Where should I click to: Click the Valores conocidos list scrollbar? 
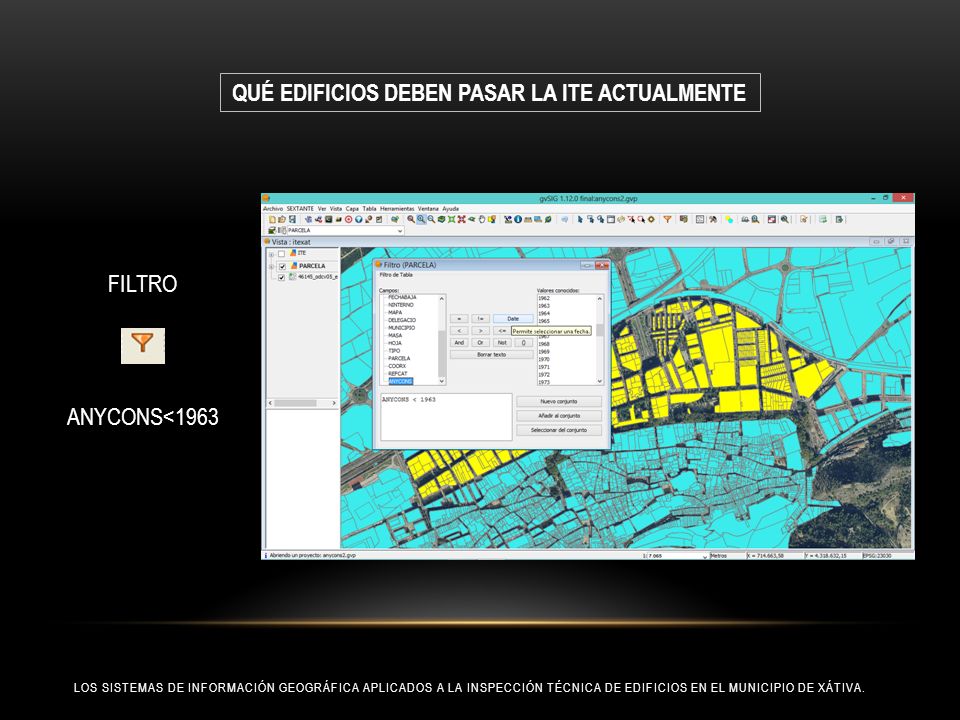tap(599, 340)
